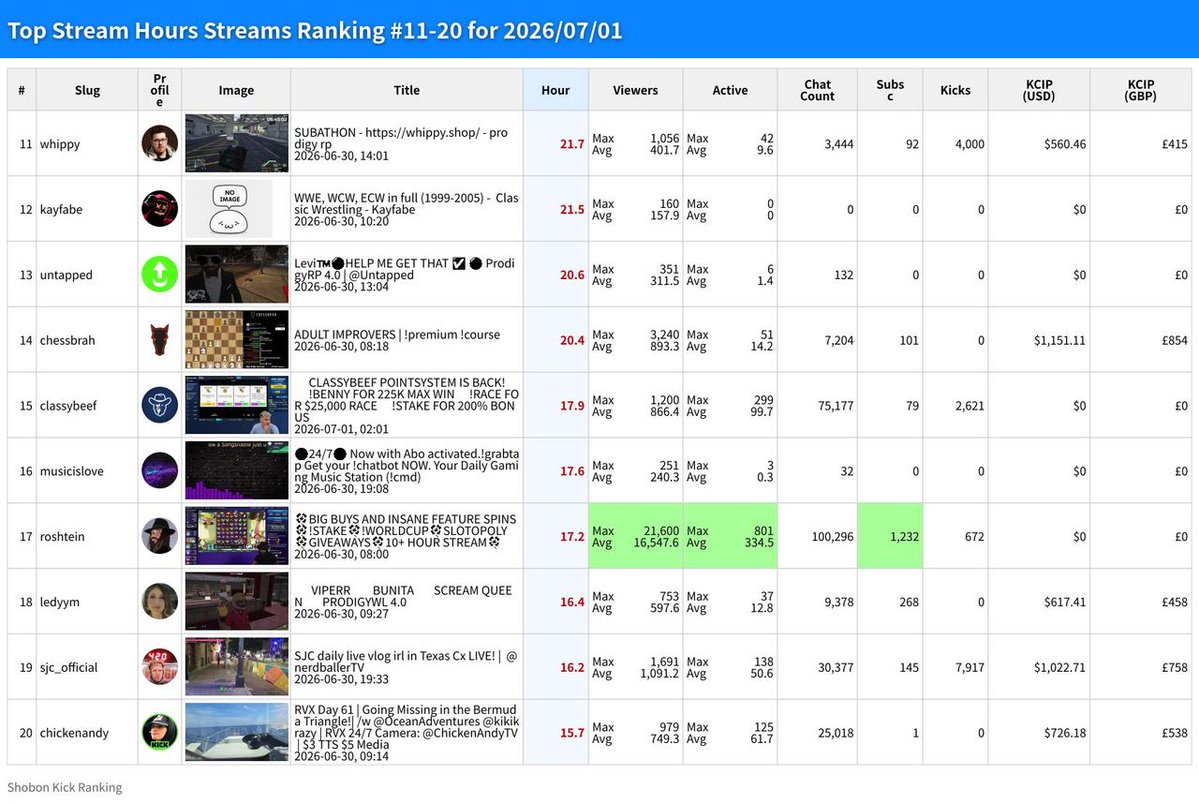The image size is (1199, 804).
Task: Sort by the Kicks column header
Action: tap(955, 90)
